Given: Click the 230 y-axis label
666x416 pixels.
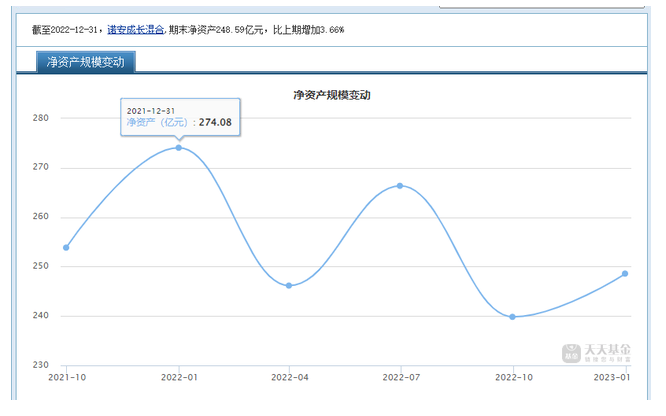Looking at the screenshot, I should click(40, 365).
